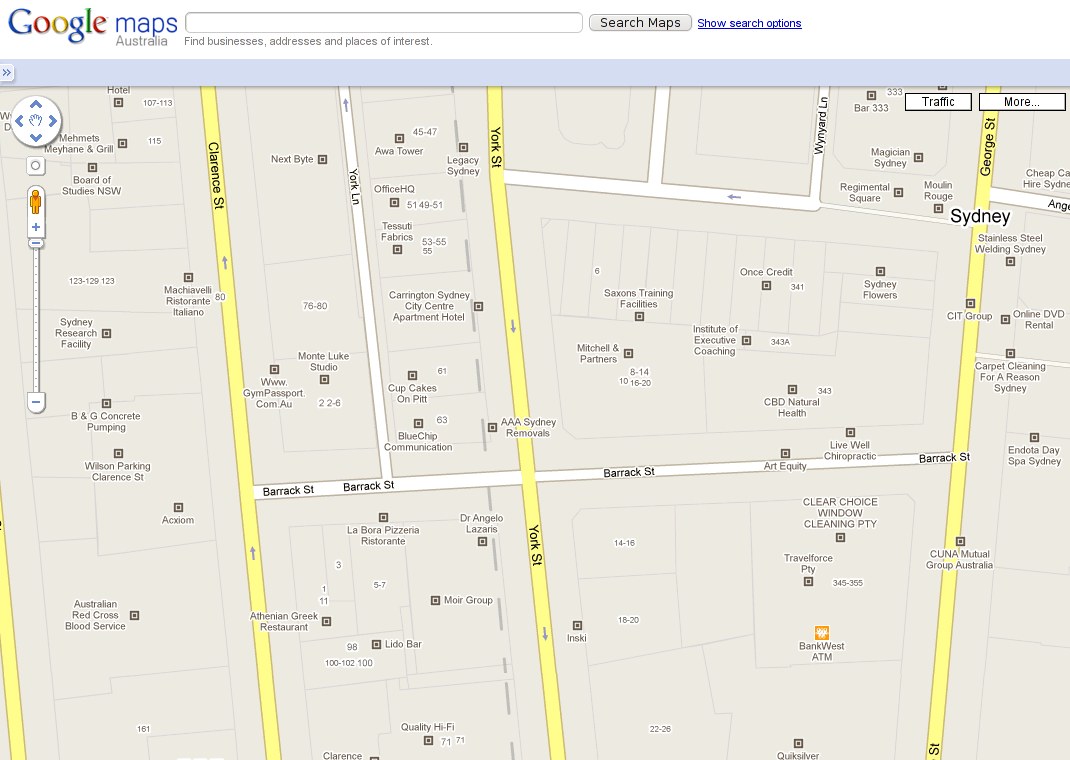Viewport: 1070px width, 760px height.
Task: Click the BlueChip Communication marker
Action: [x=419, y=424]
